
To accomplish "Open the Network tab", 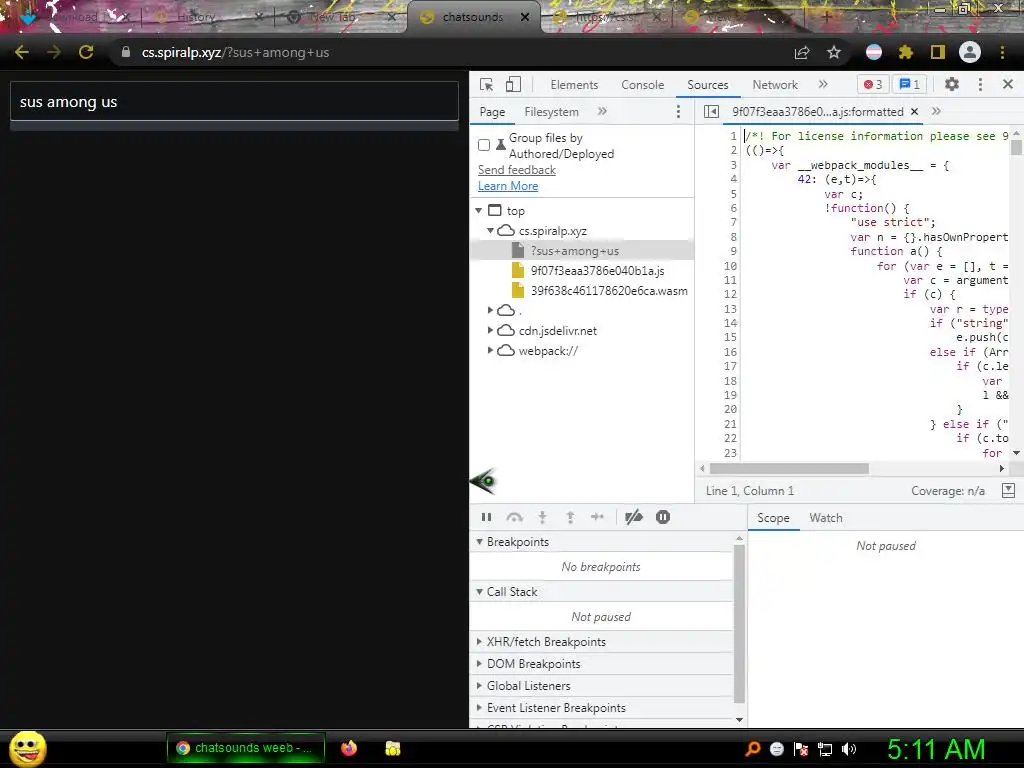I will coord(775,85).
